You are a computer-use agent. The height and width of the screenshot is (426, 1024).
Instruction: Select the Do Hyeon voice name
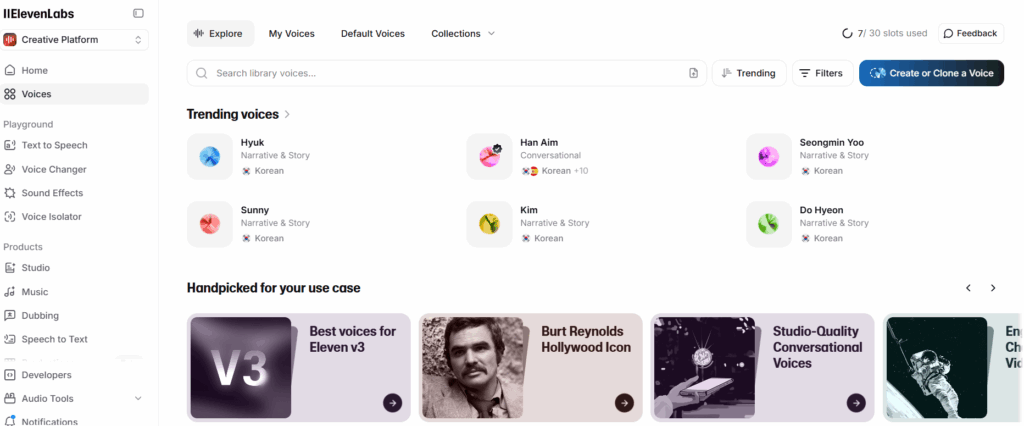point(822,210)
